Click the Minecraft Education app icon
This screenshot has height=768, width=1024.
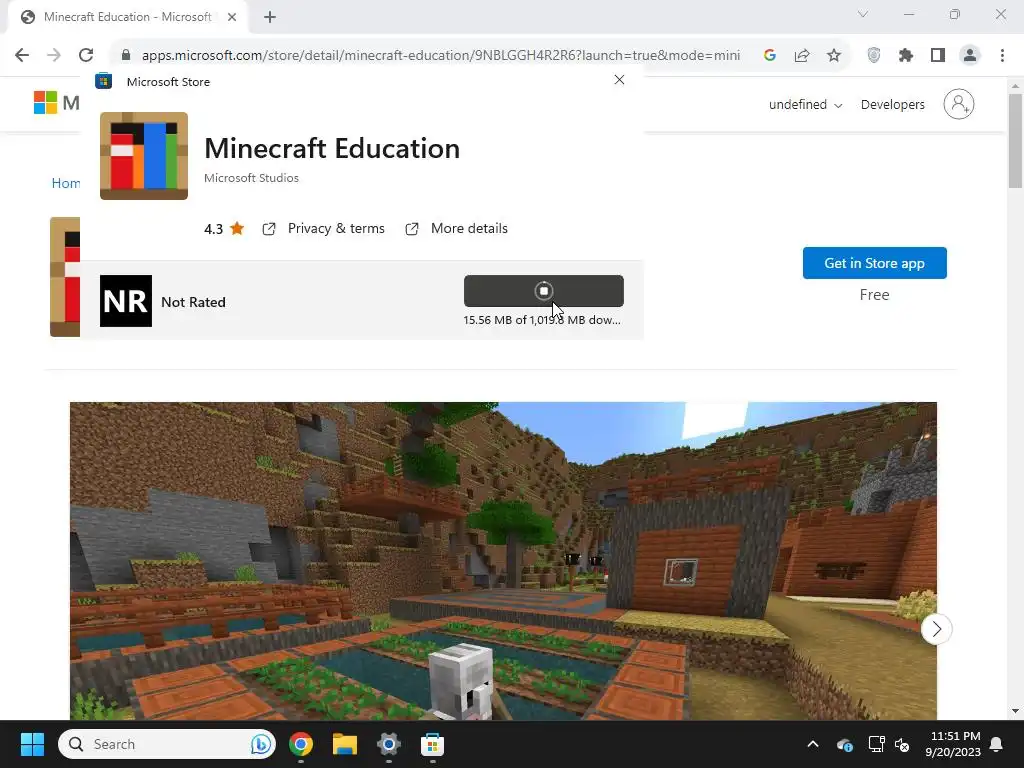pyautogui.click(x=144, y=155)
